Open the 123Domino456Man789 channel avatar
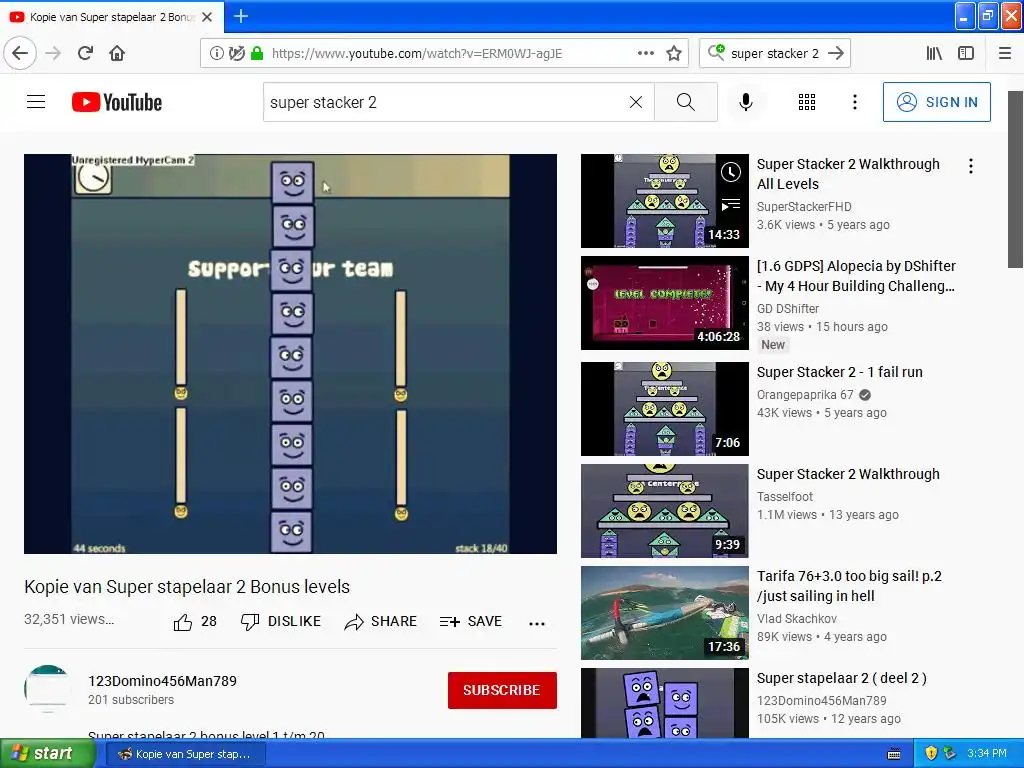This screenshot has width=1024, height=768. pyautogui.click(x=47, y=688)
